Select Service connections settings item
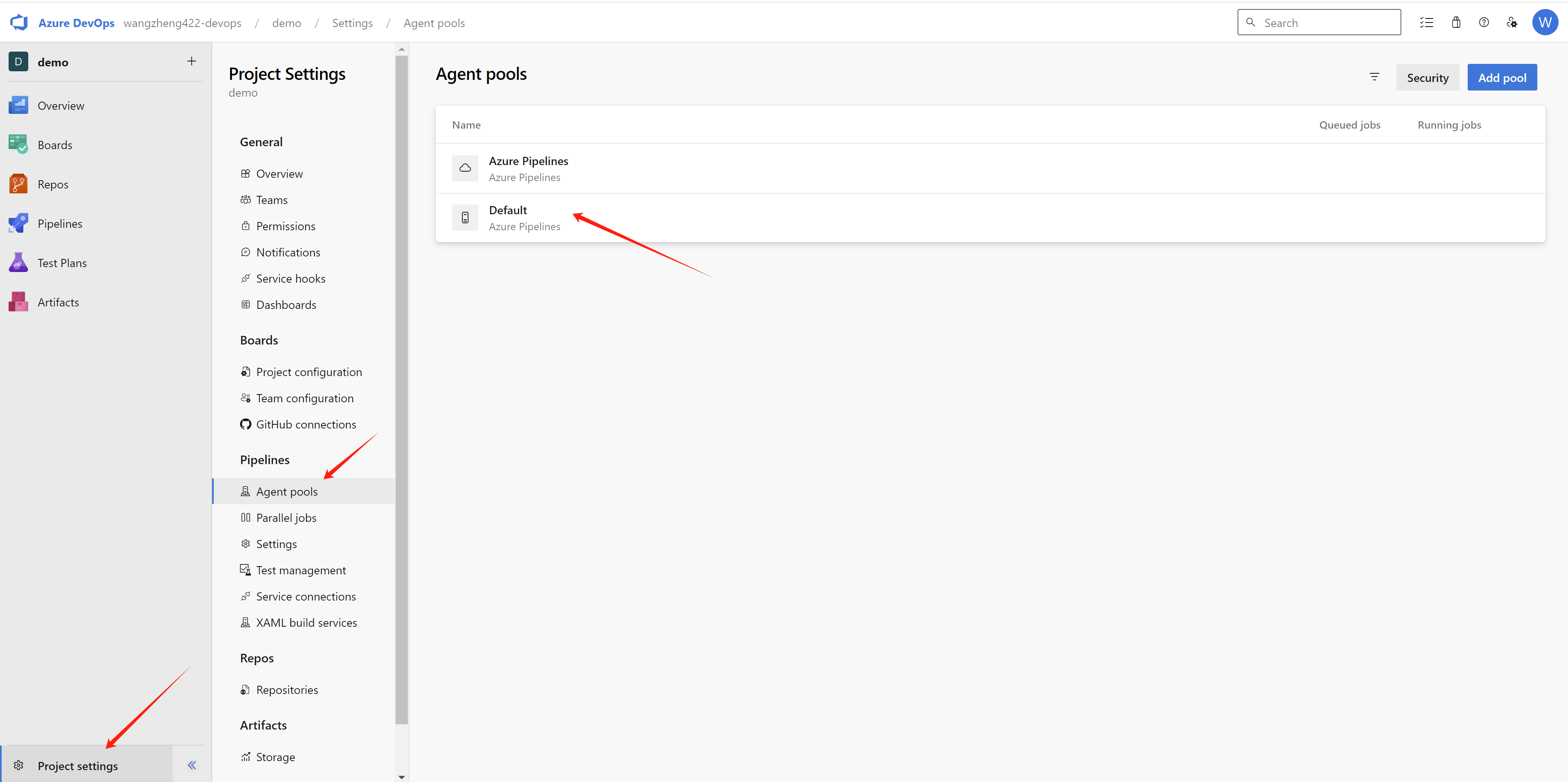1568x782 pixels. [305, 596]
